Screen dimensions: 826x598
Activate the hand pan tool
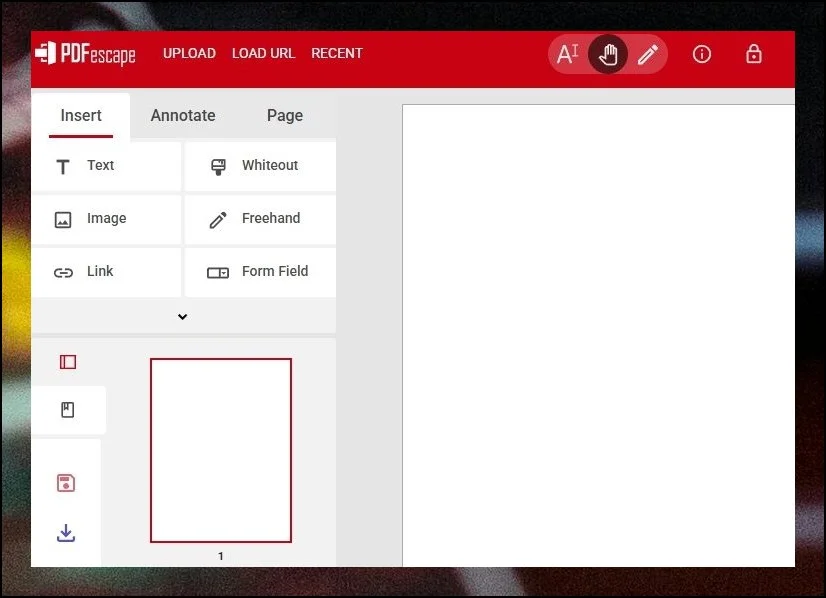[608, 54]
